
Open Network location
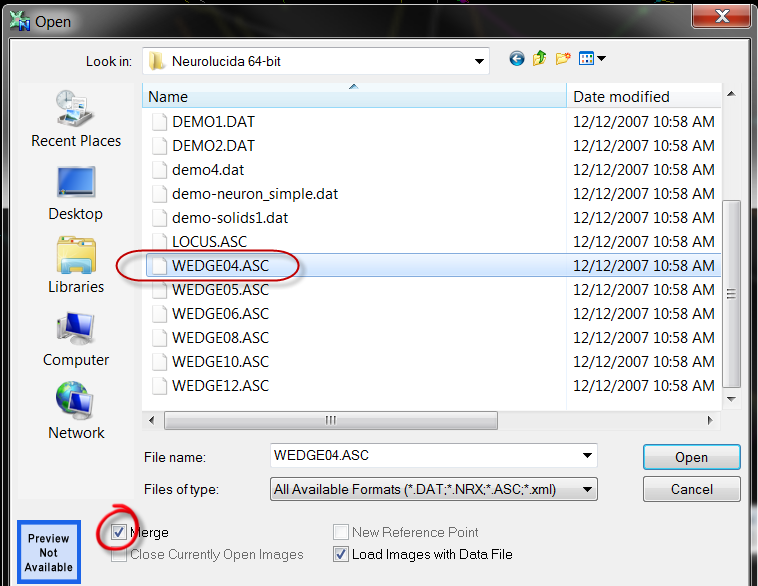click(76, 411)
